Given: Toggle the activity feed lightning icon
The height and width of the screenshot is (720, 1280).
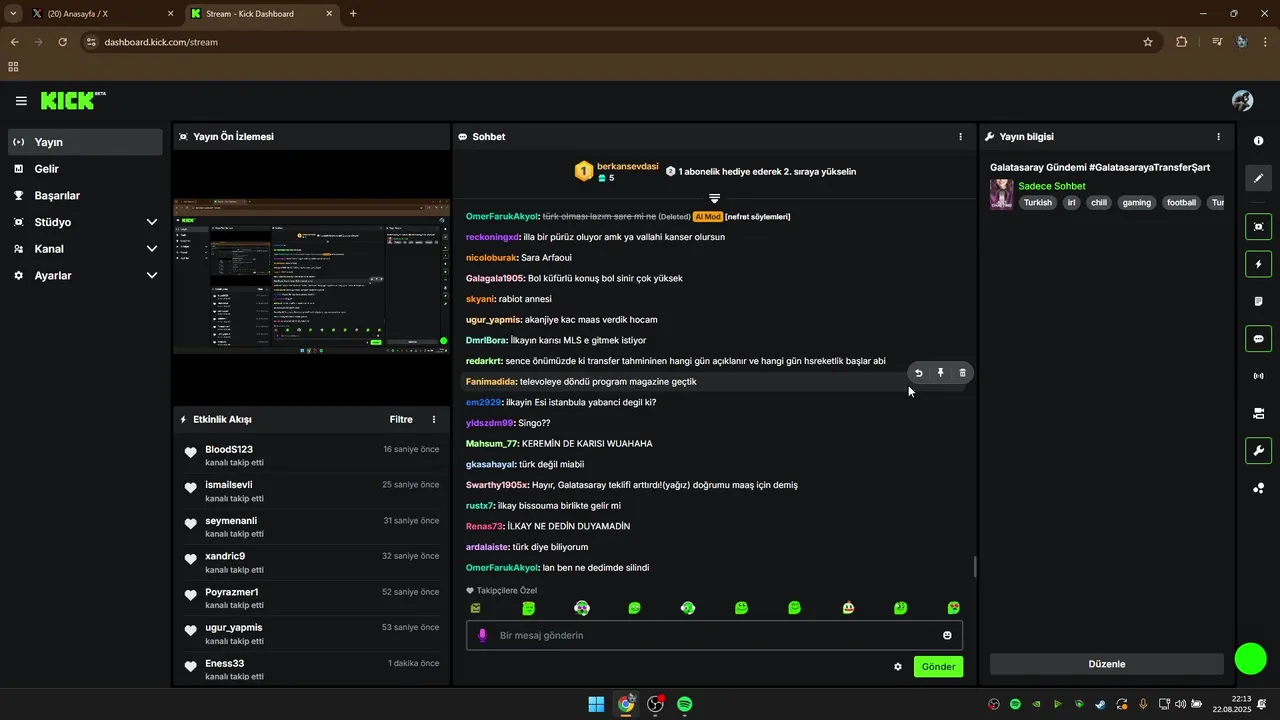Looking at the screenshot, I should click(x=1258, y=264).
